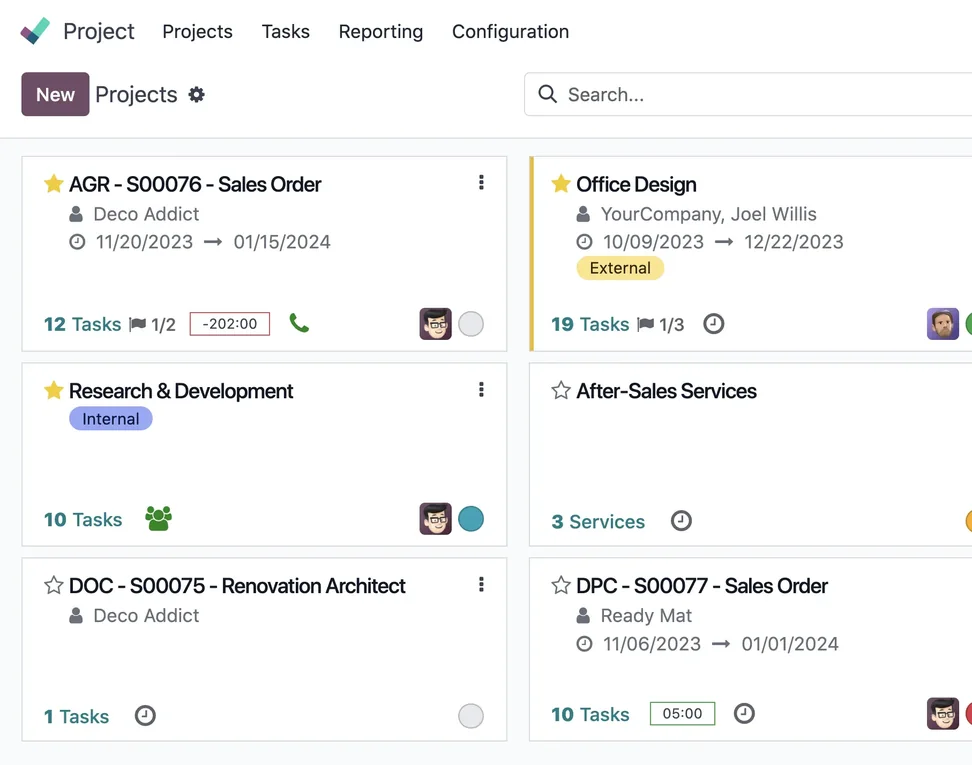Click the Search input field
The image size is (972, 765).
748,94
